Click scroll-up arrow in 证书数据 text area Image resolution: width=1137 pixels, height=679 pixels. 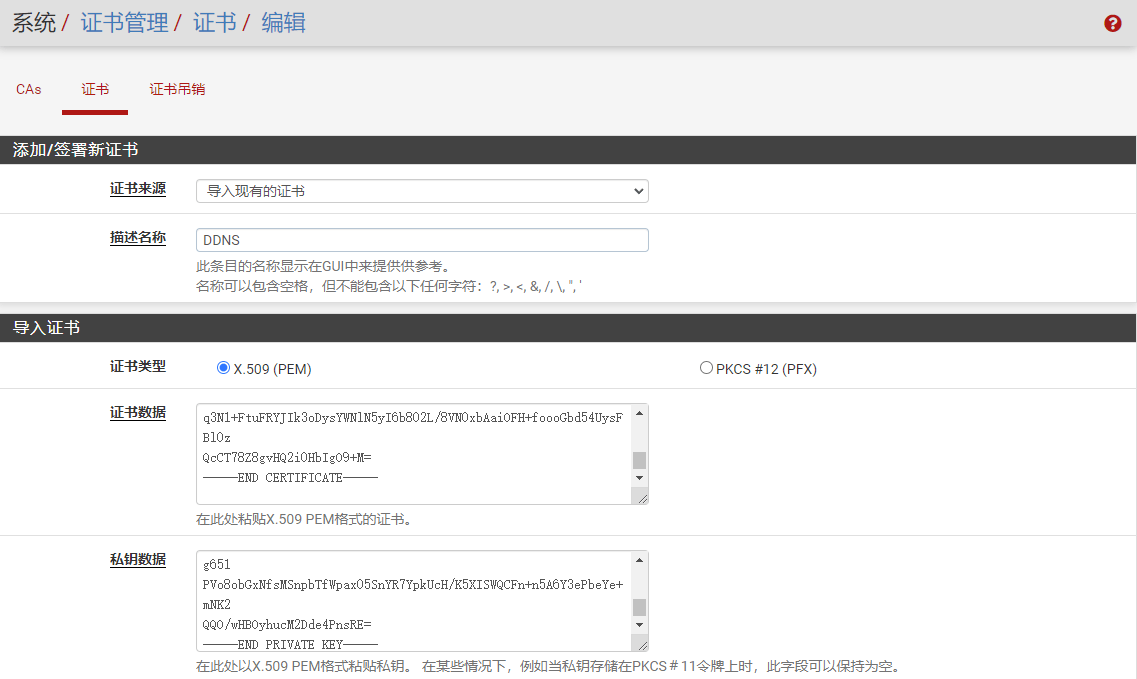point(640,412)
